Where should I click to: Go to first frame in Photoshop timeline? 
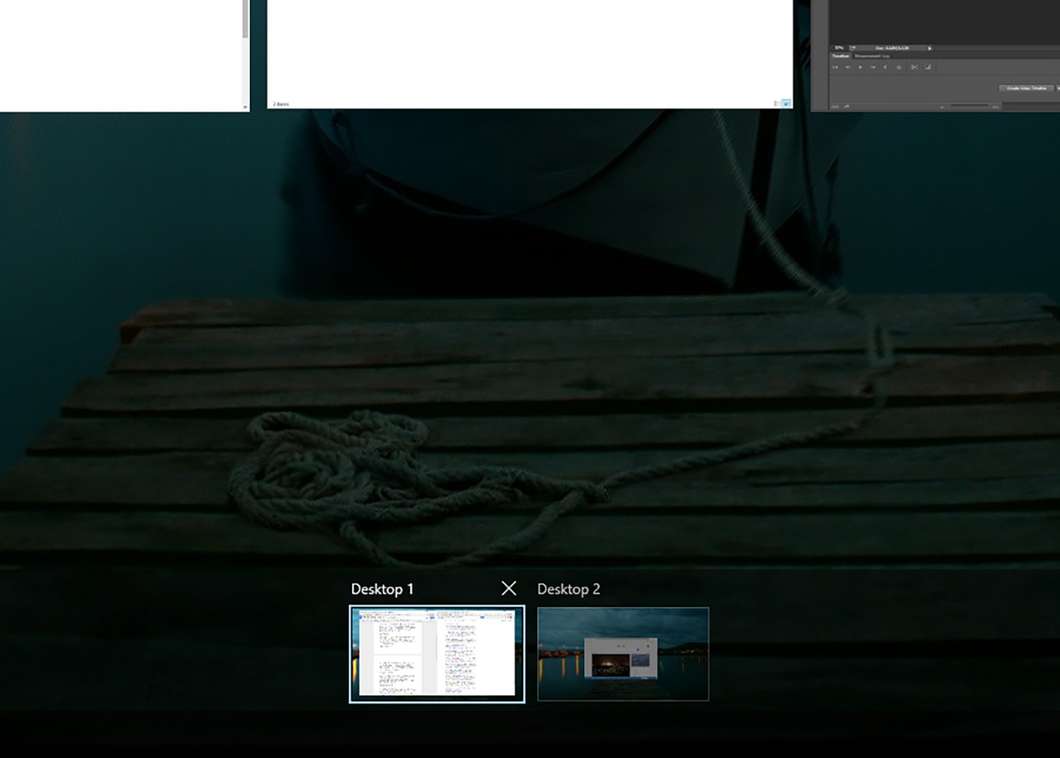(835, 67)
